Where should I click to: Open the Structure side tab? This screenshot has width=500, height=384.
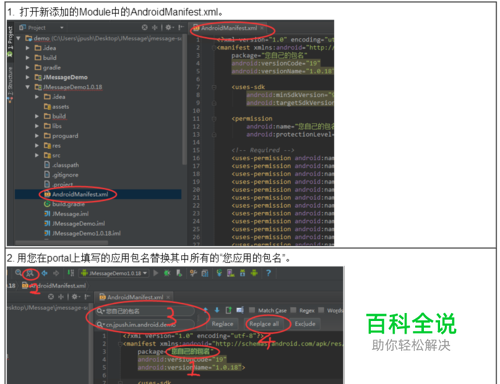[x=10, y=85]
